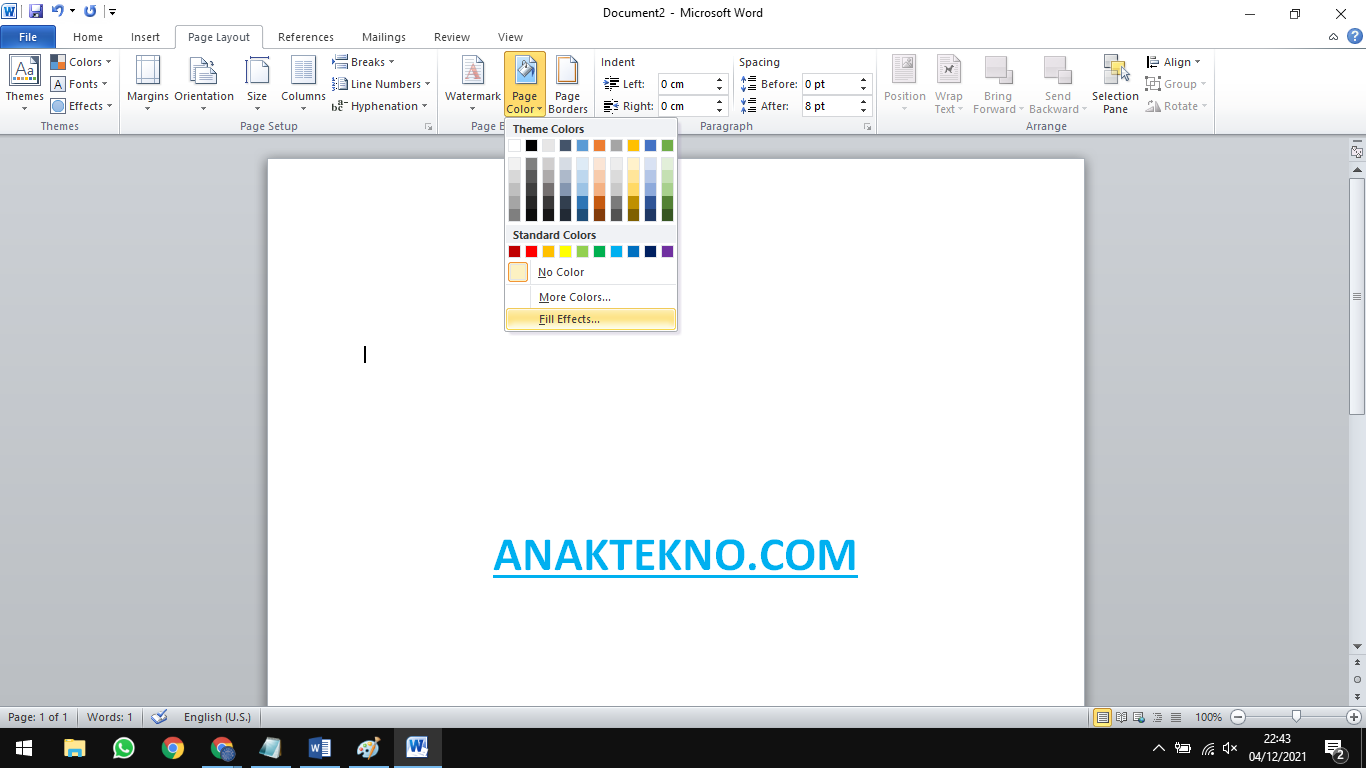This screenshot has height=768, width=1366.
Task: Click English (U.S.) language indicator
Action: 217,717
